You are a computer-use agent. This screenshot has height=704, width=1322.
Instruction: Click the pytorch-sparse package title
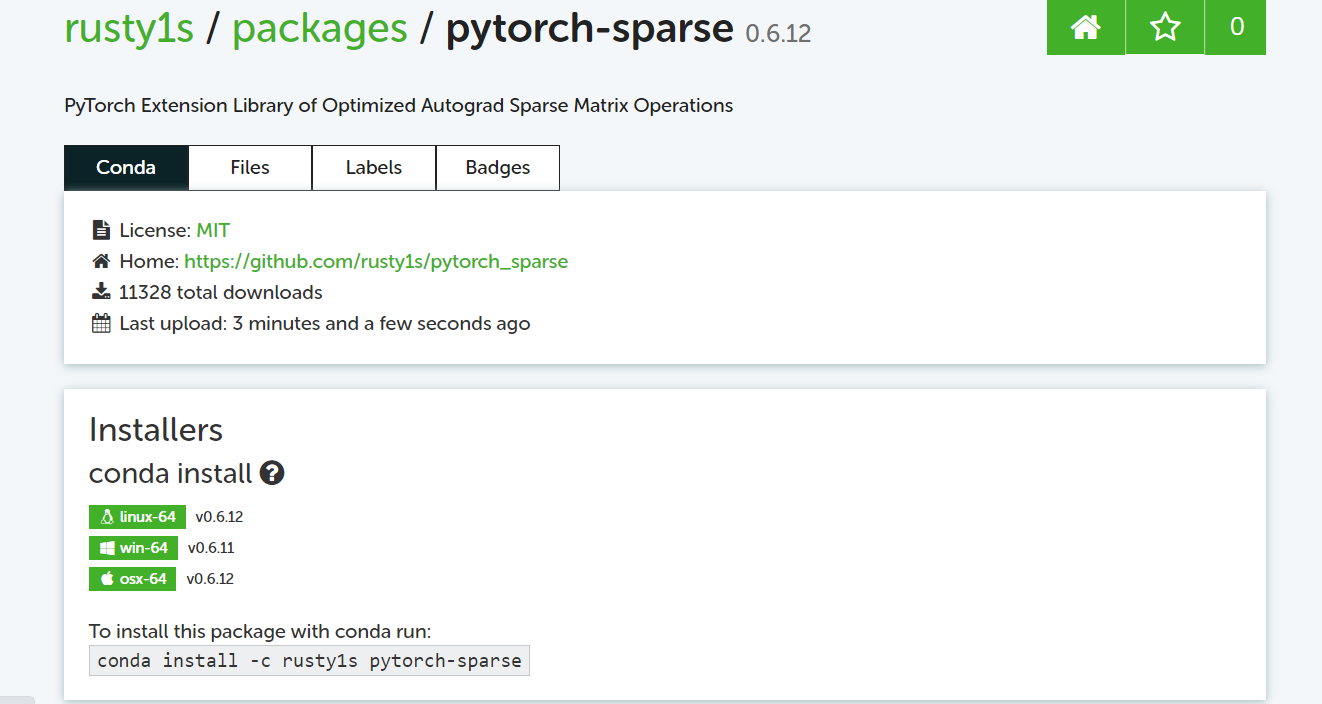[589, 28]
